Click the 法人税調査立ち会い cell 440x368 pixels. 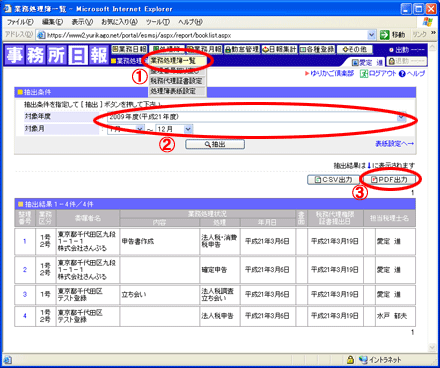point(220,295)
